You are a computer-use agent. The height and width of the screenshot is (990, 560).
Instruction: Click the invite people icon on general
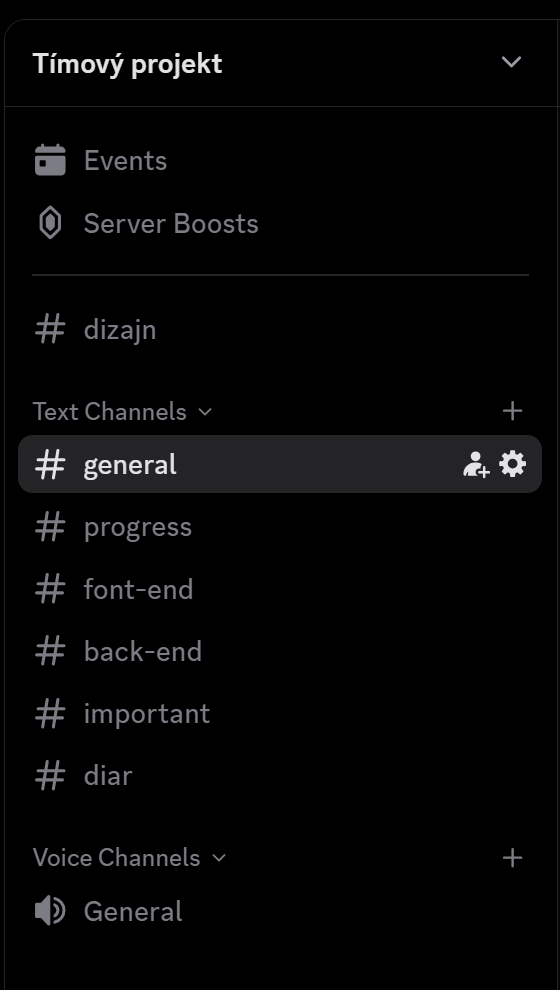[x=476, y=464]
